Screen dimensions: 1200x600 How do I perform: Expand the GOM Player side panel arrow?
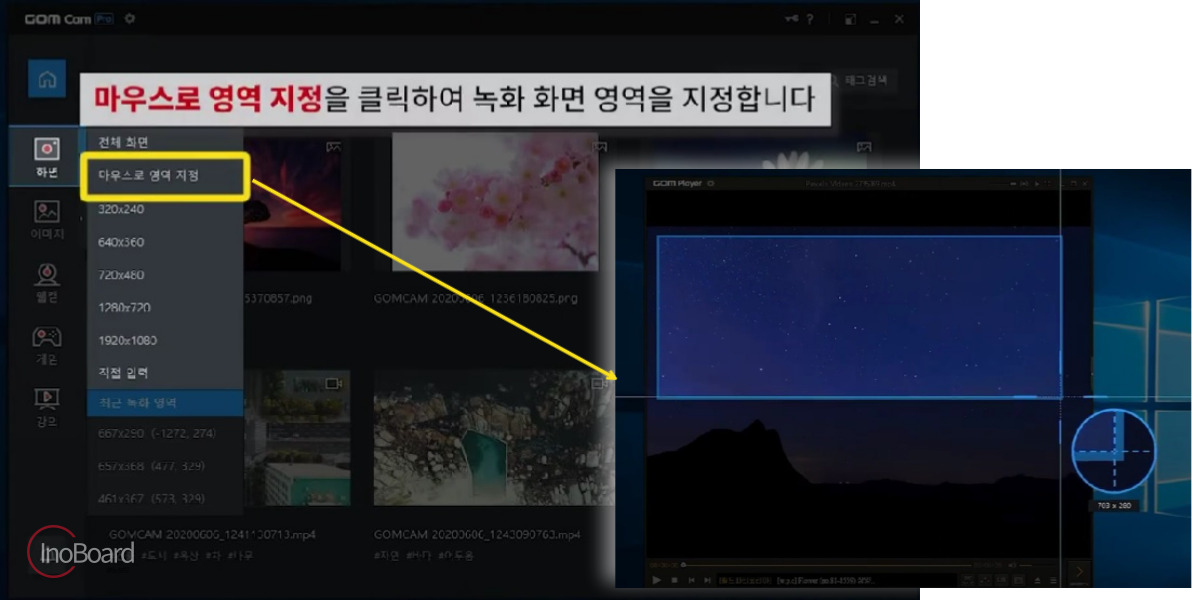pyautogui.click(x=1078, y=573)
